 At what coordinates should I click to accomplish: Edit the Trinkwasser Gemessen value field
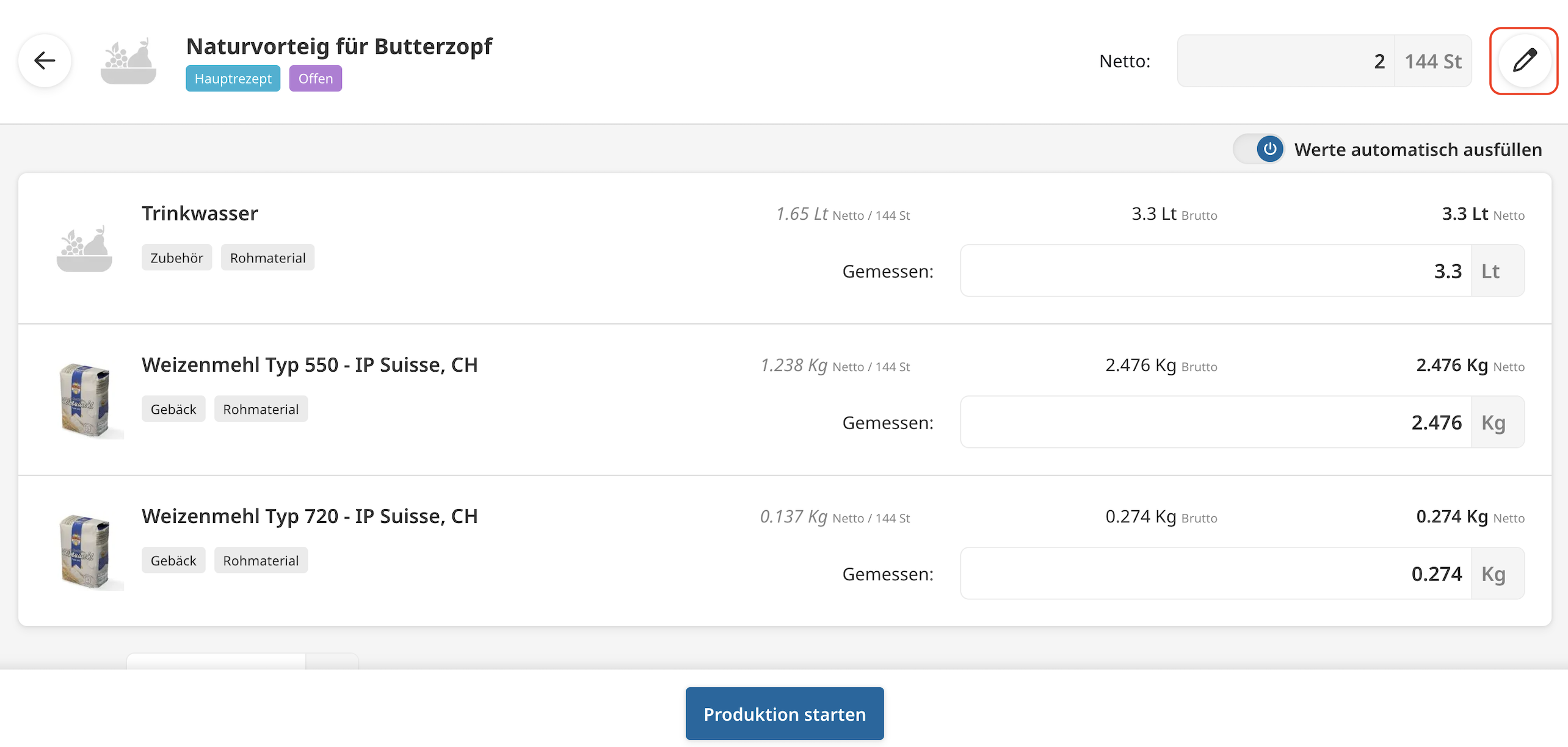pos(1215,271)
